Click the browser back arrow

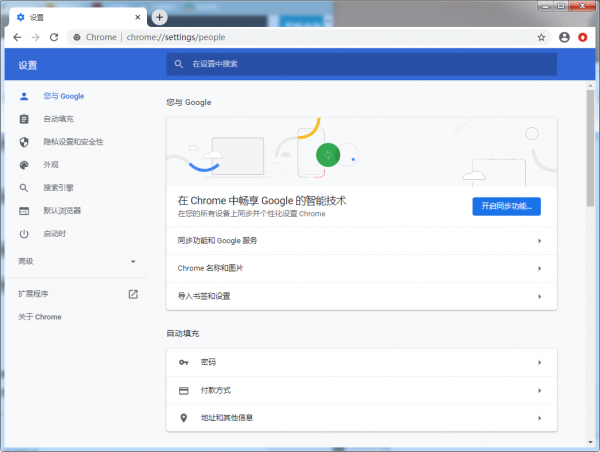(x=17, y=37)
